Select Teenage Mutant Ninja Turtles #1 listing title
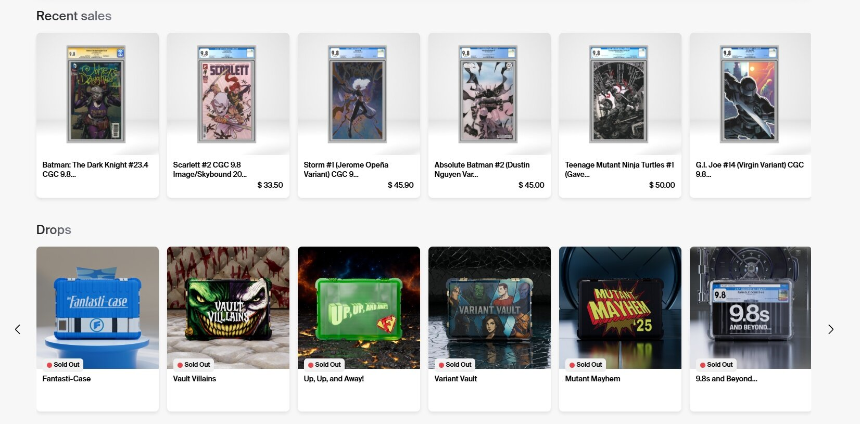 [x=619, y=169]
